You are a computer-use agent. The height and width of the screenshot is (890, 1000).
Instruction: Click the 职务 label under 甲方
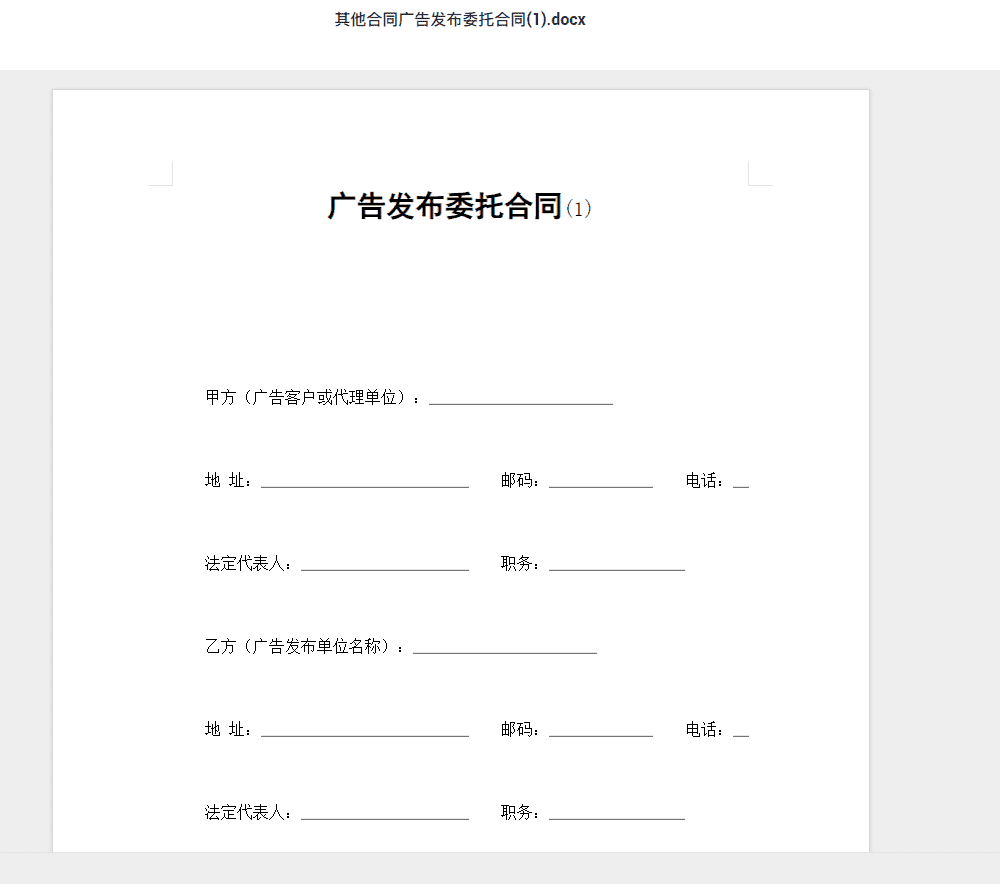pos(520,564)
